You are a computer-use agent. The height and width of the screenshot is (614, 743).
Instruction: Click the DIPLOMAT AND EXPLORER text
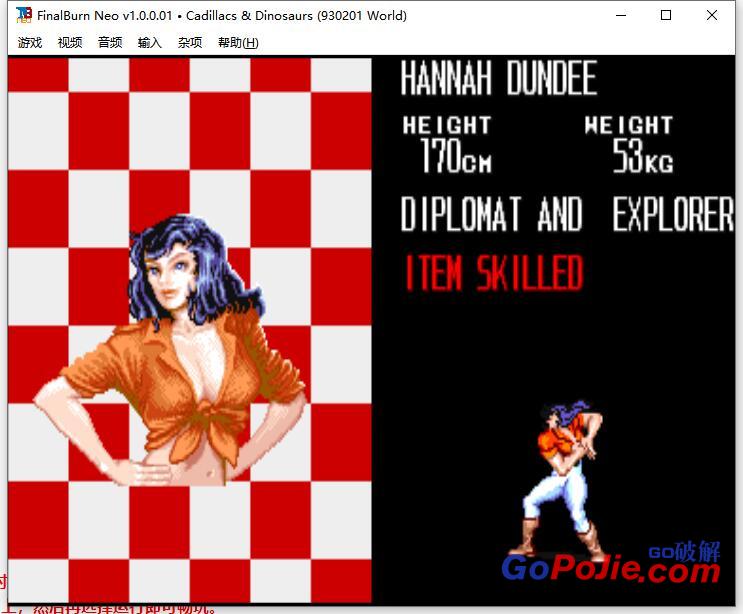click(x=567, y=214)
